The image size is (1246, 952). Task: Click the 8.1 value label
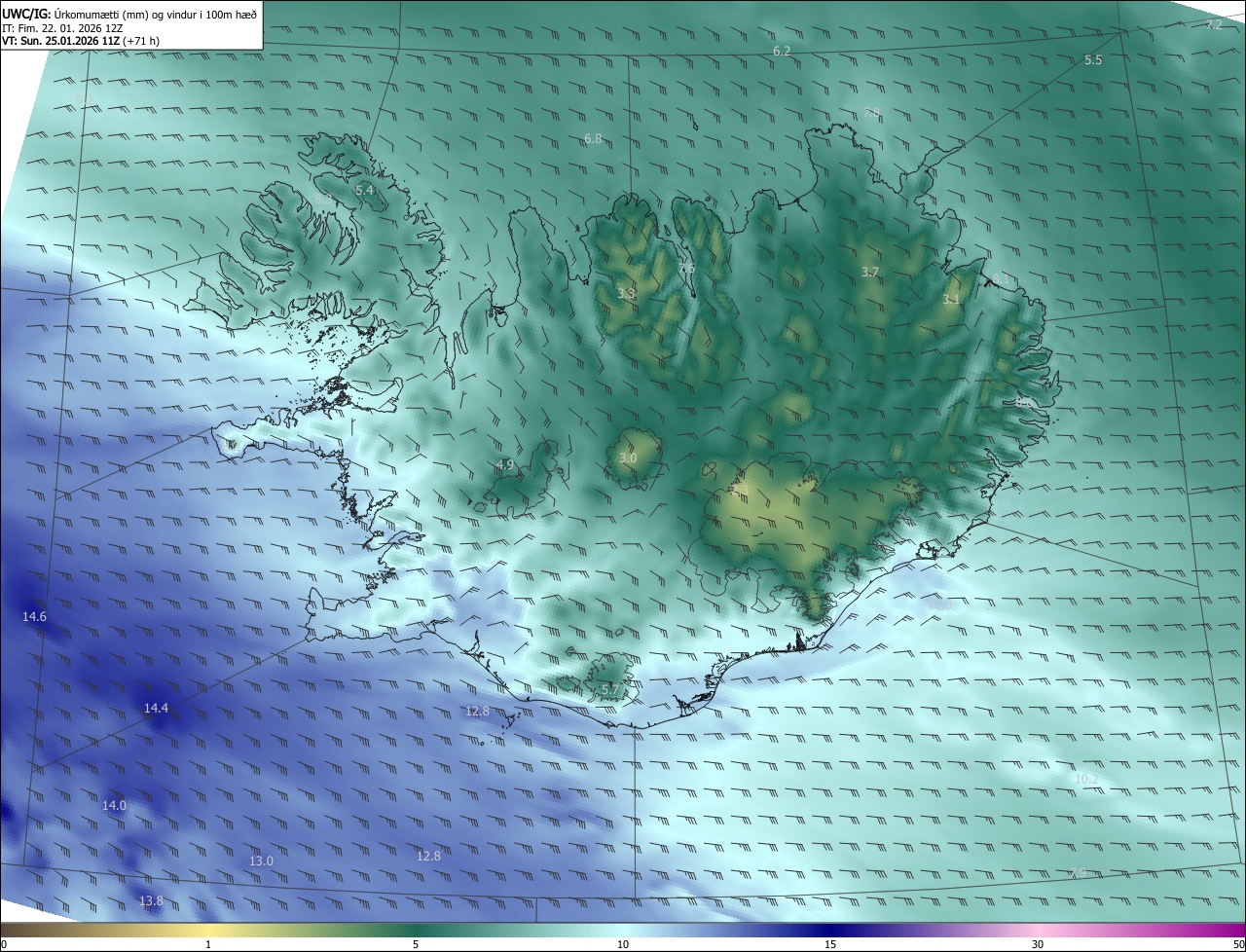(x=1001, y=279)
